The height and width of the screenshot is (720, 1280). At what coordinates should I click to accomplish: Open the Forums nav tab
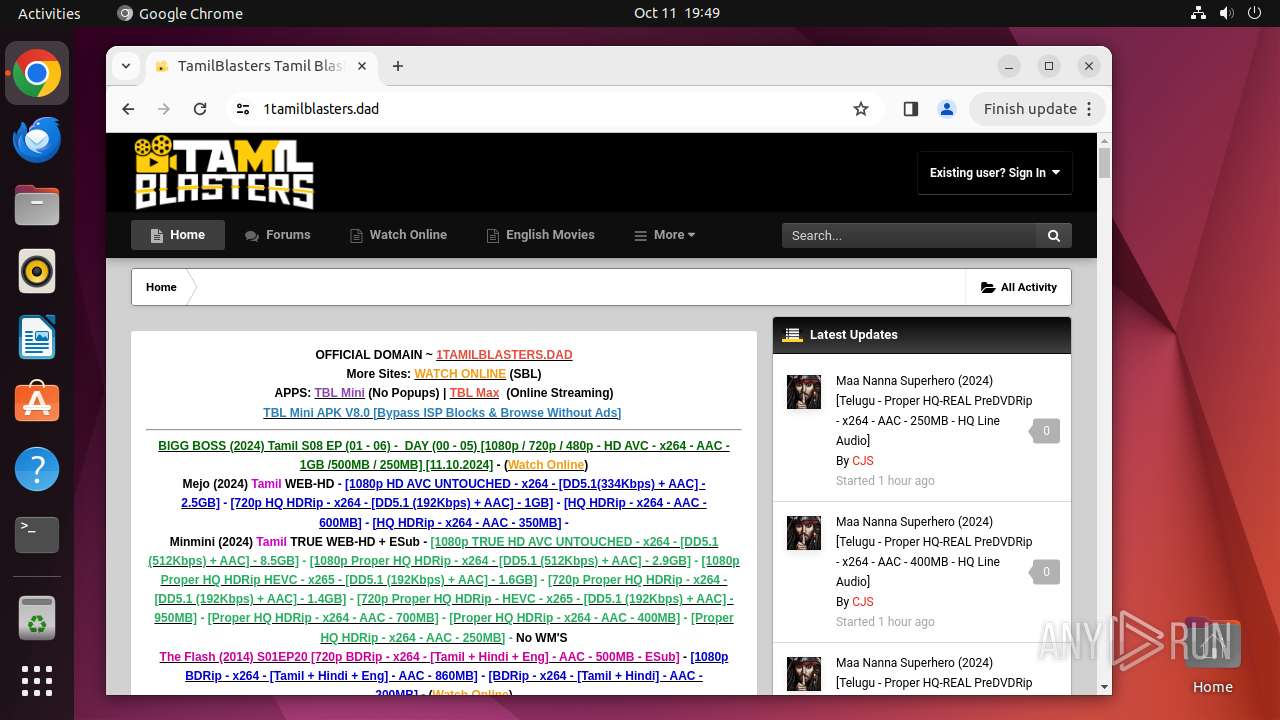point(278,235)
